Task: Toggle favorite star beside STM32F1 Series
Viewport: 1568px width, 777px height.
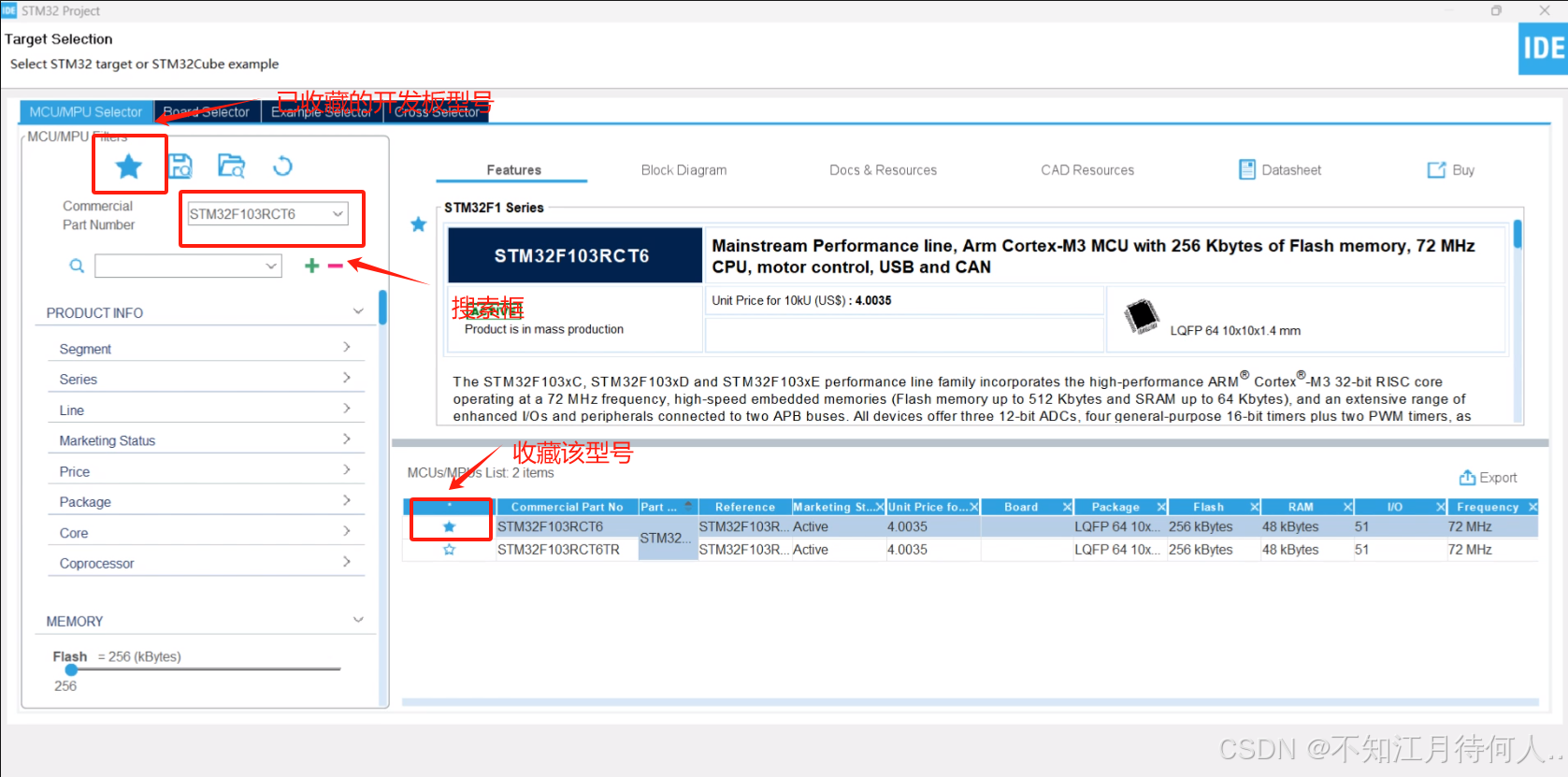Action: (x=419, y=224)
